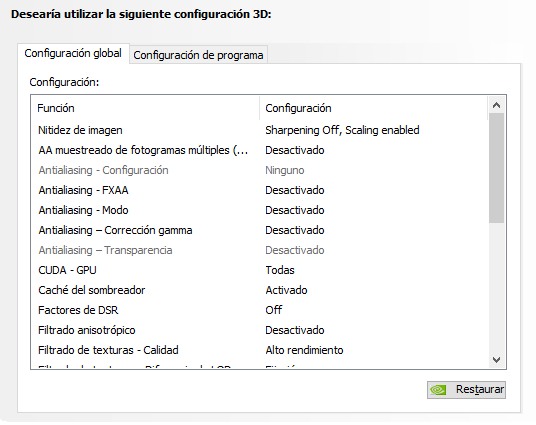
Task: Click the scrollbar up arrow
Action: 496,105
